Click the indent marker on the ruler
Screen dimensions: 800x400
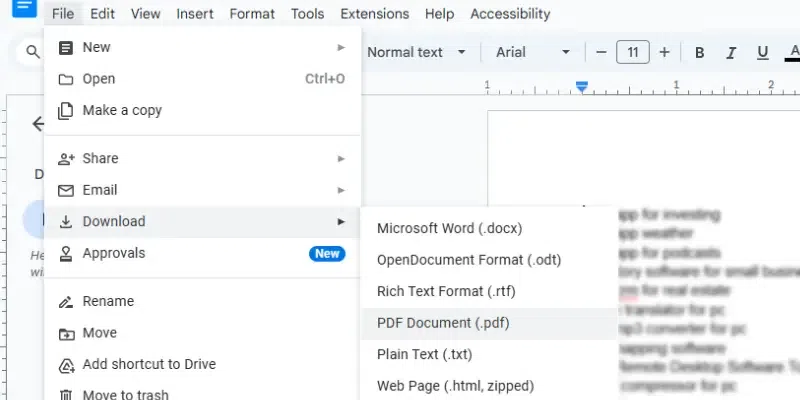(582, 87)
